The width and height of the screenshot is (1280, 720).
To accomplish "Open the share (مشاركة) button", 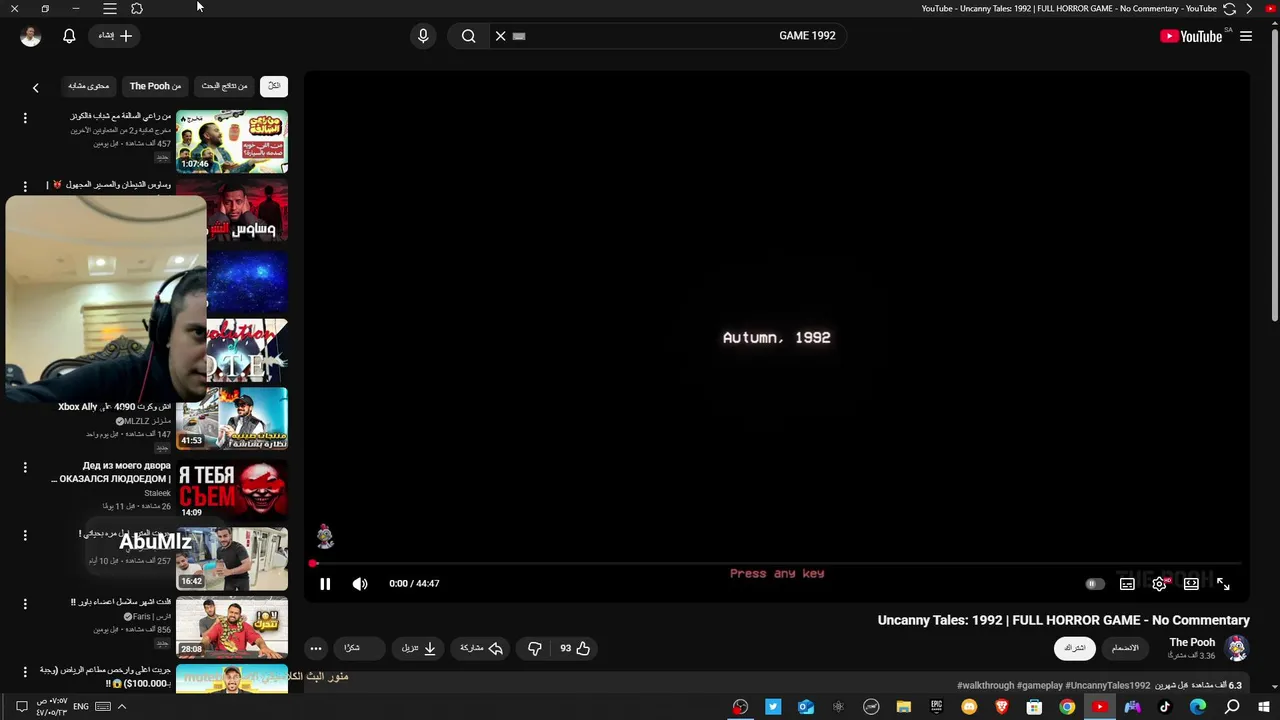I will 481,648.
